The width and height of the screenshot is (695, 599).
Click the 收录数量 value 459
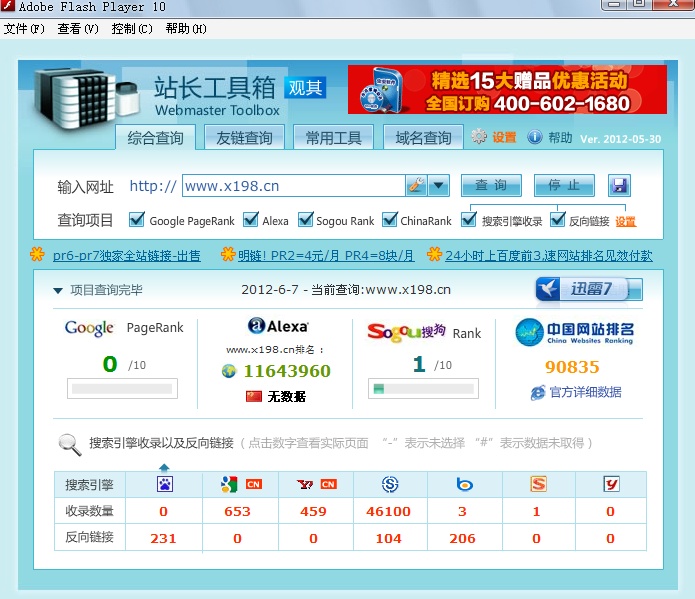pos(313,511)
